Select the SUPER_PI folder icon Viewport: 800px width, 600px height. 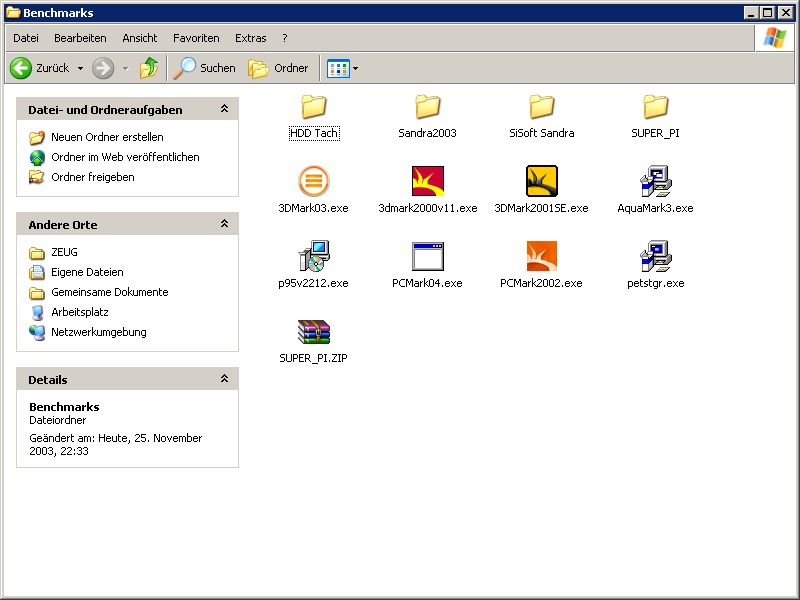pos(655,106)
